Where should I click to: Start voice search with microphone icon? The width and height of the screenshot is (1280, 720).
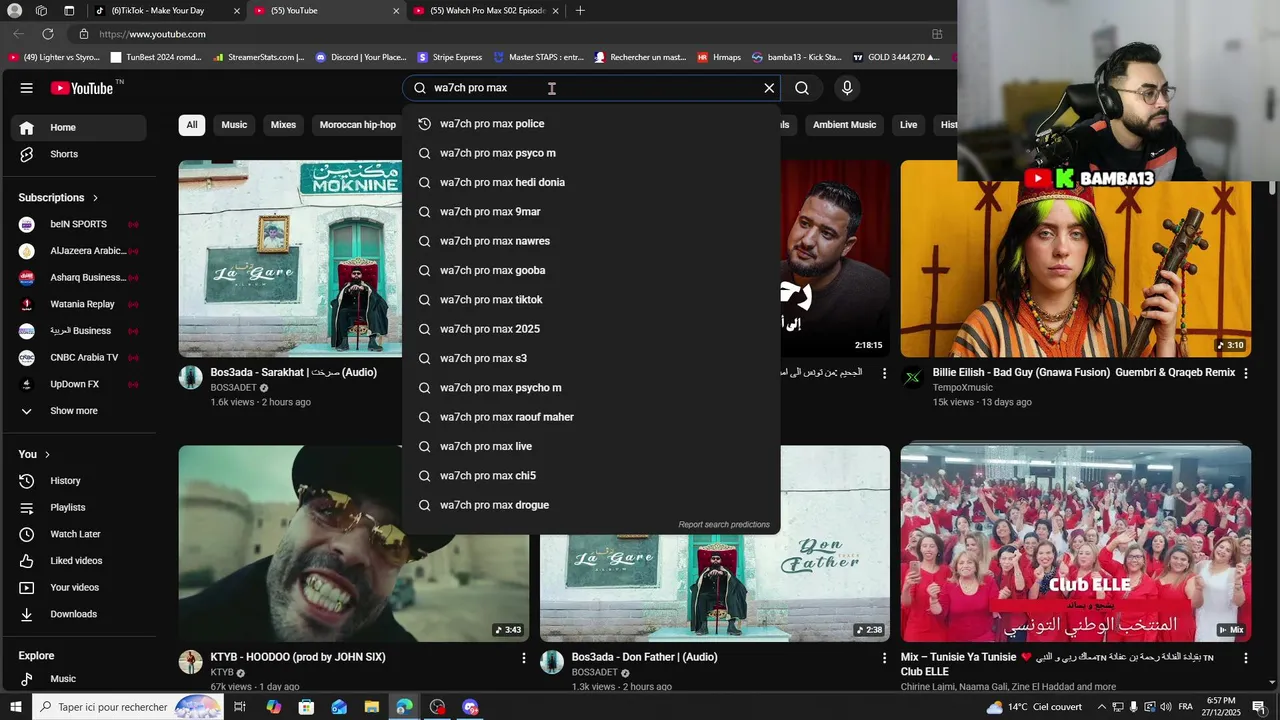[847, 88]
